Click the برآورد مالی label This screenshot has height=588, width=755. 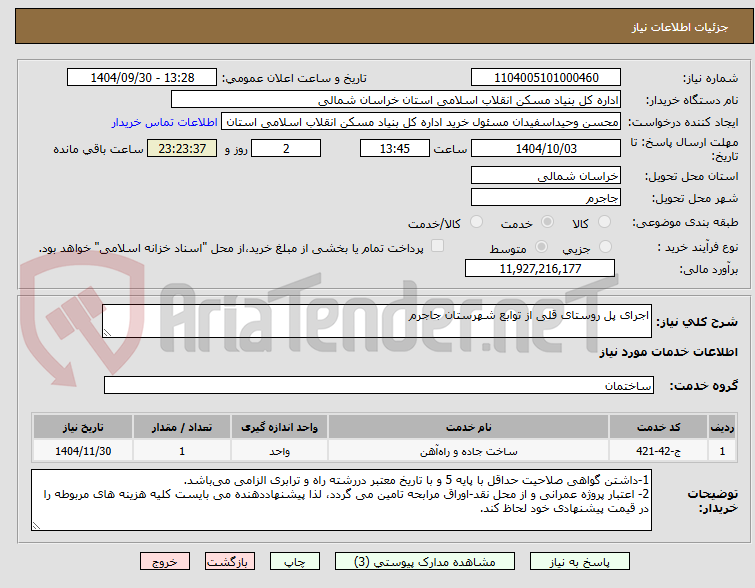tap(709, 269)
